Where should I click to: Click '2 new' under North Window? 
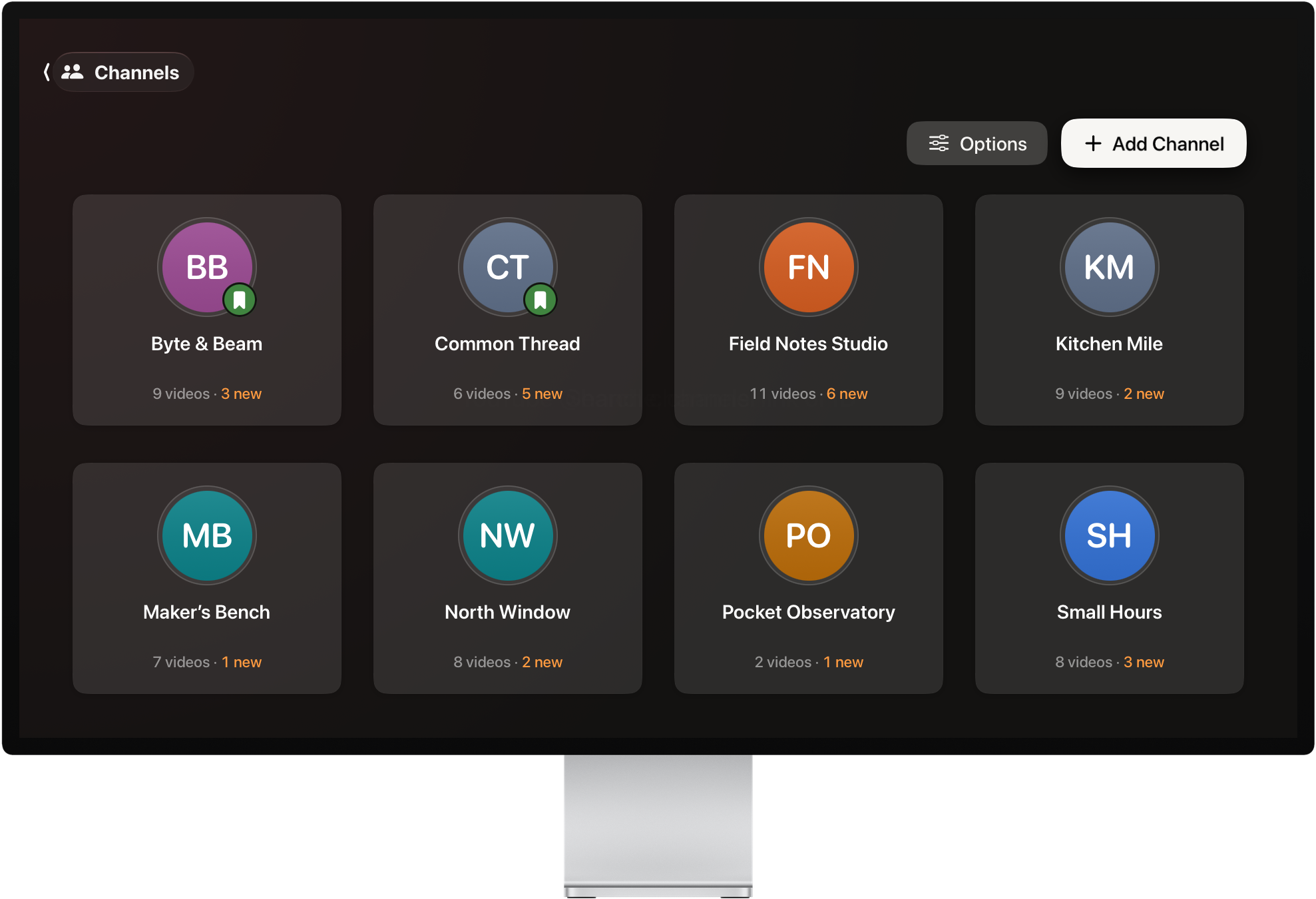click(x=542, y=662)
